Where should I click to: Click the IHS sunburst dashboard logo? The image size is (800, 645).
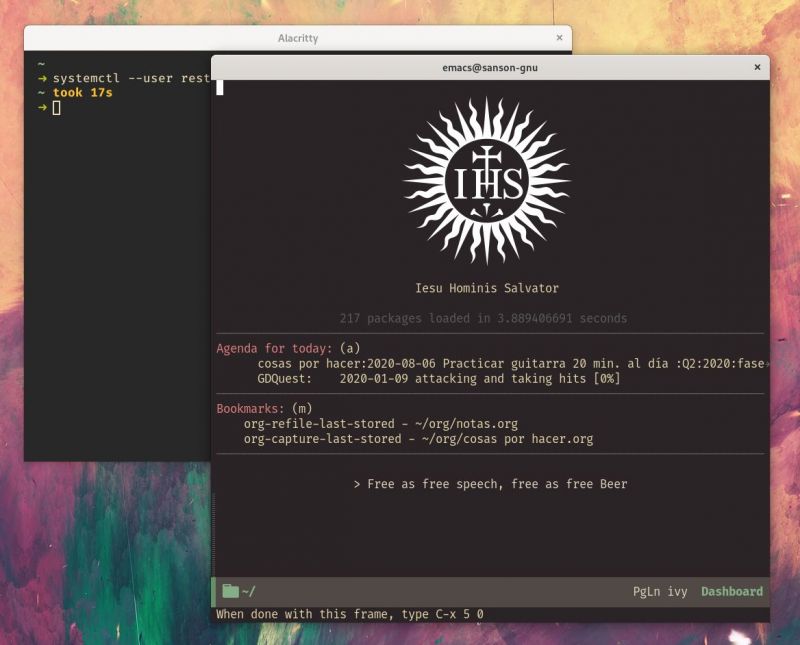487,181
